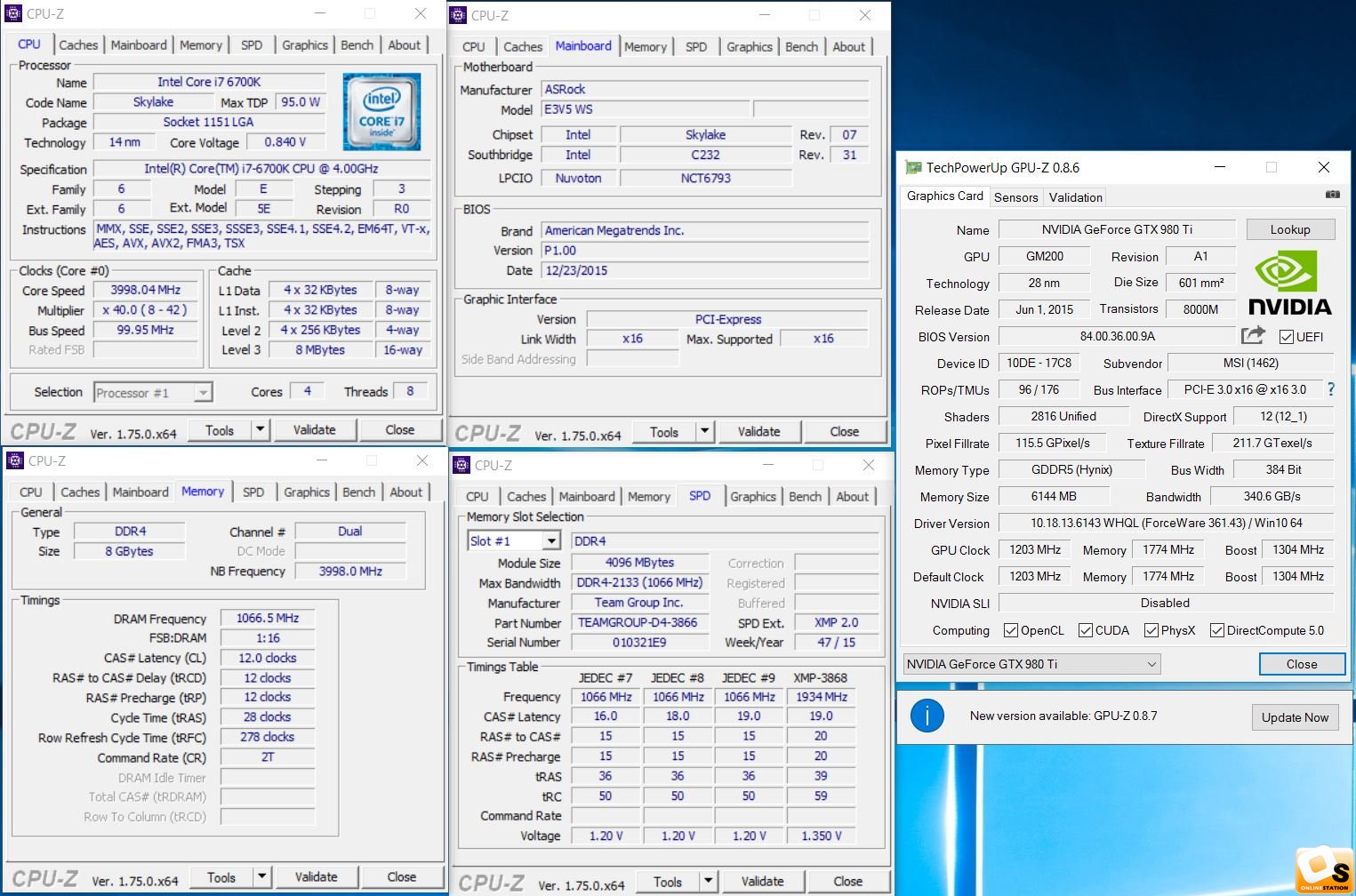Click CPU-Z app icon in CPU tab window
The image size is (1356, 896).
(x=13, y=13)
